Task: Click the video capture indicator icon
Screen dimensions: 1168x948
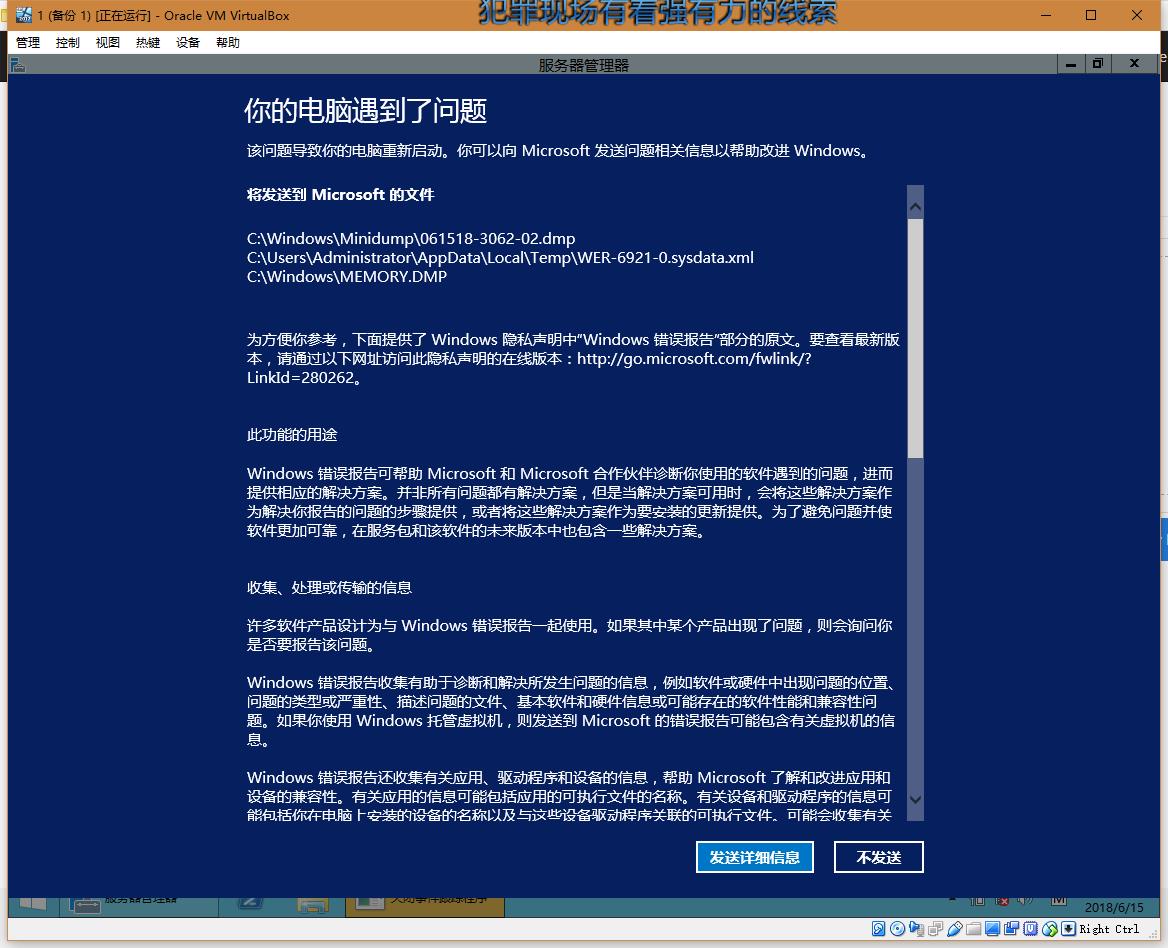Action: [x=1012, y=929]
